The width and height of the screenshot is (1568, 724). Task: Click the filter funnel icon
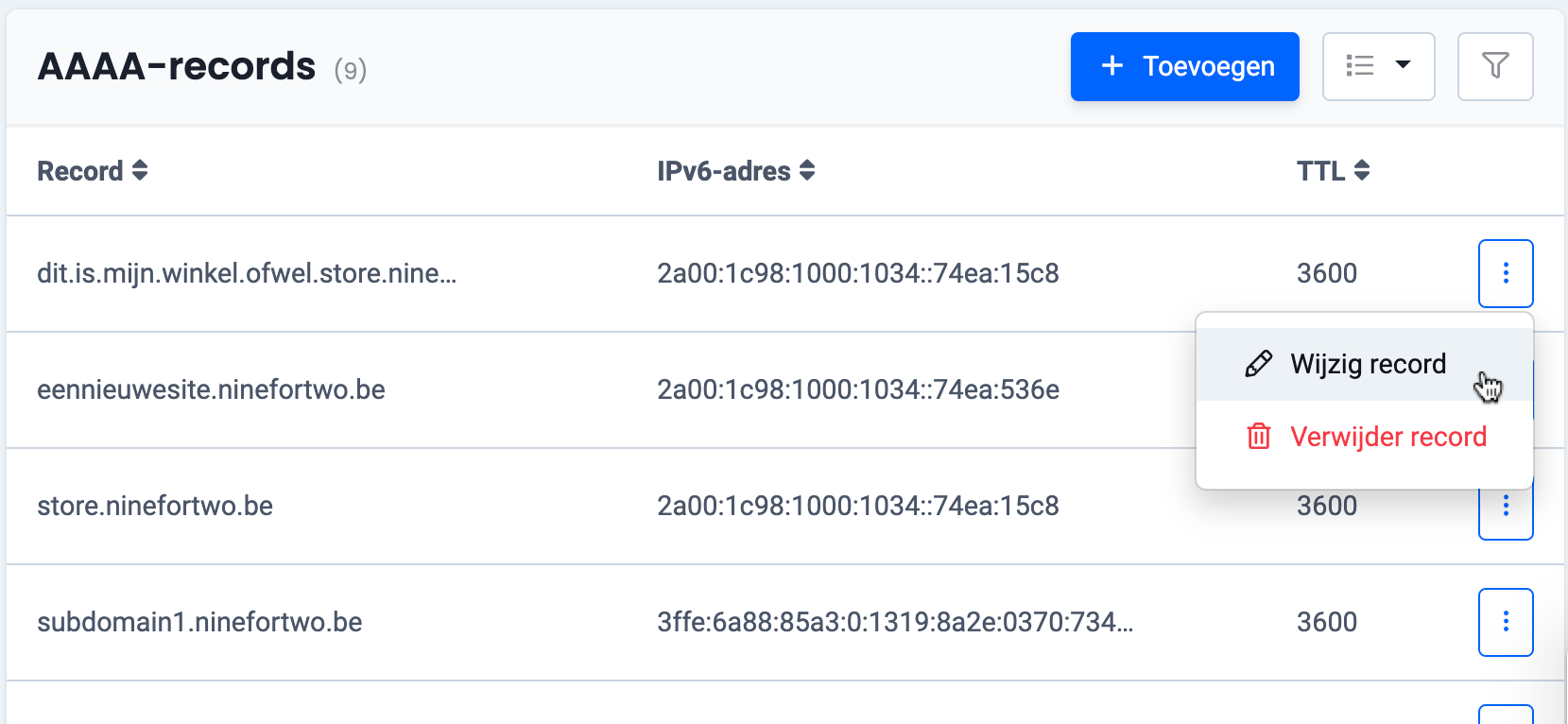click(x=1495, y=66)
